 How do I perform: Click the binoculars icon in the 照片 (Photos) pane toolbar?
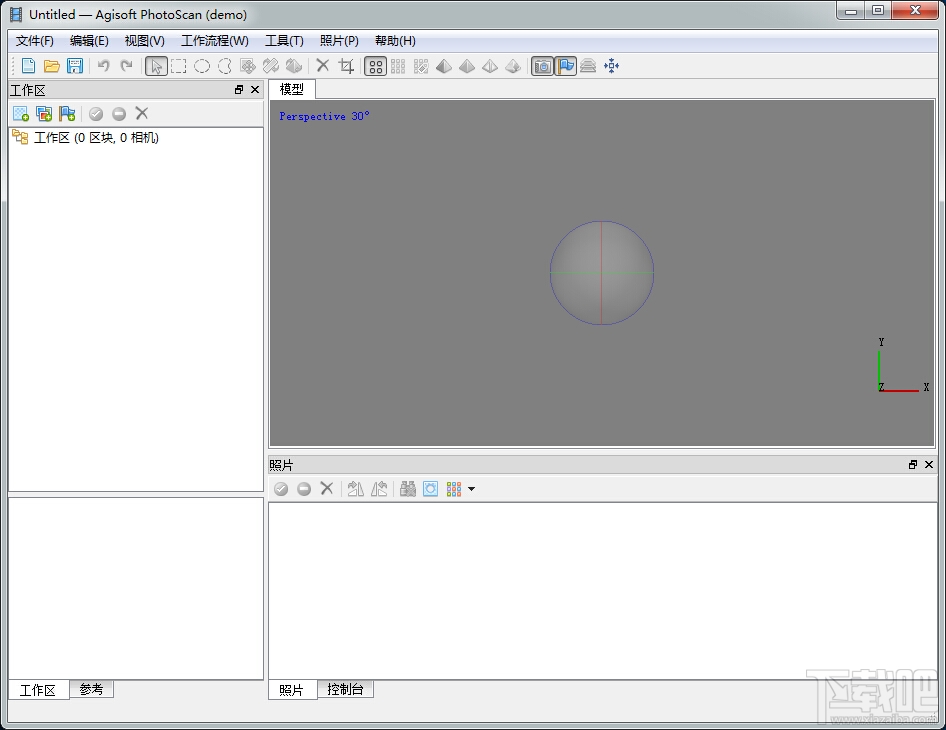[x=408, y=489]
